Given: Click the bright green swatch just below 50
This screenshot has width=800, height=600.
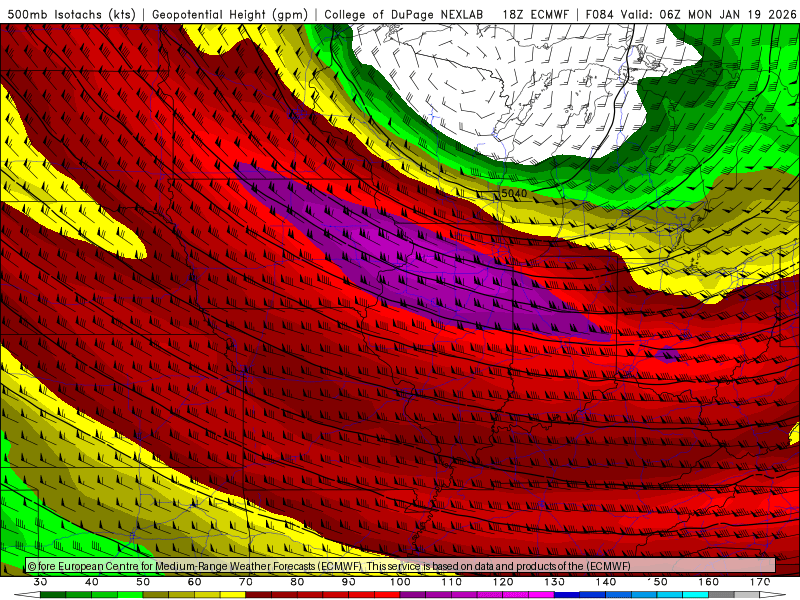Looking at the screenshot, I should click(x=130, y=595).
